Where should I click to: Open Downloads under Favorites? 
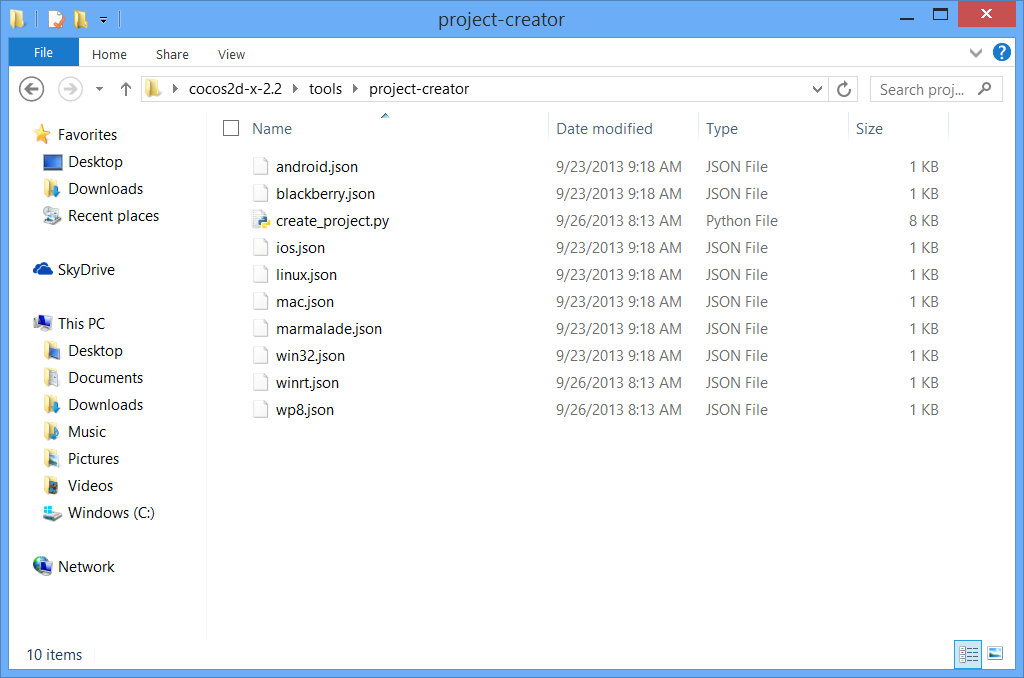pos(105,189)
